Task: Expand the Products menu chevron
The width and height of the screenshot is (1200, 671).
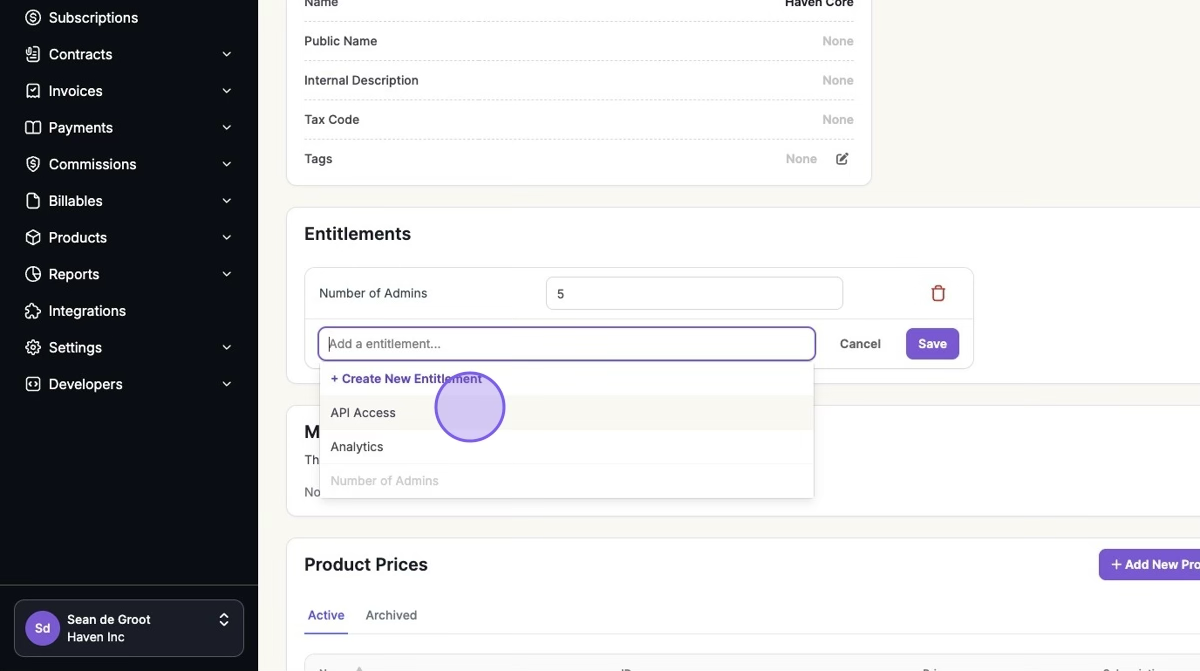Action: 227,238
